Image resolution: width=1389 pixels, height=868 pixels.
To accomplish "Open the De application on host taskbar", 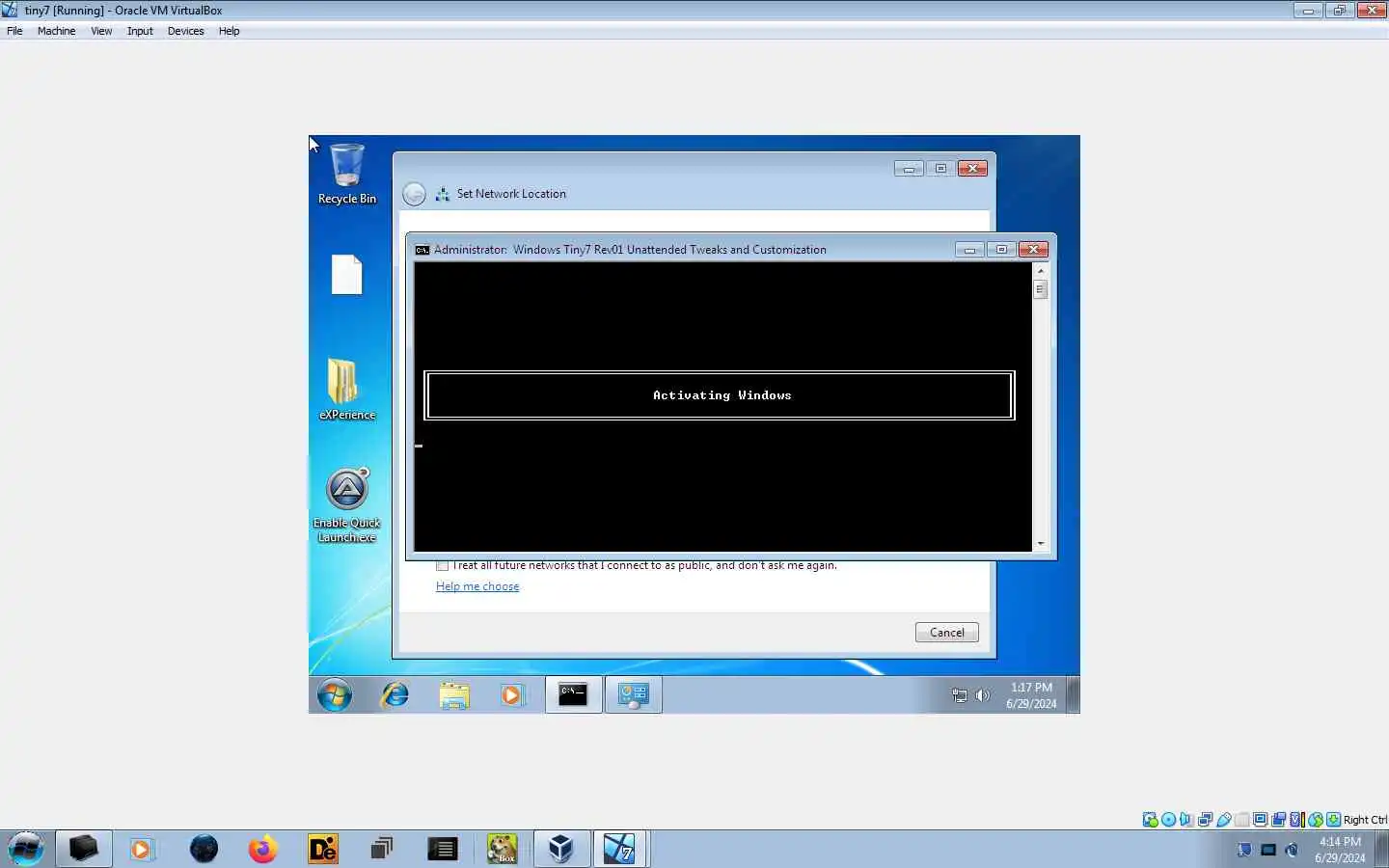I will [322, 849].
